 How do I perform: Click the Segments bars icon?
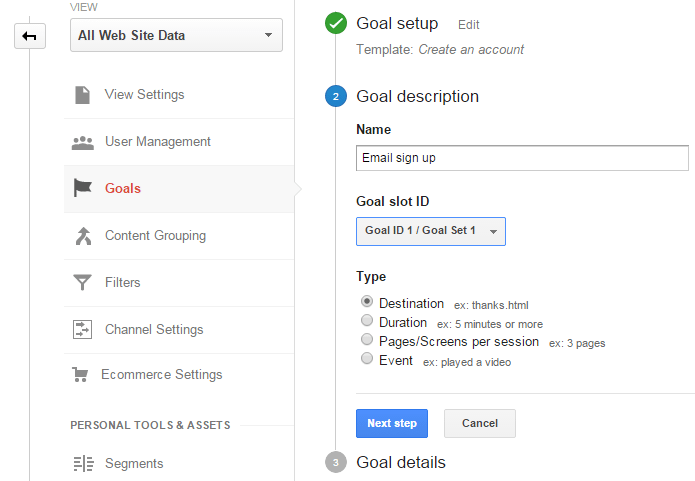point(83,464)
